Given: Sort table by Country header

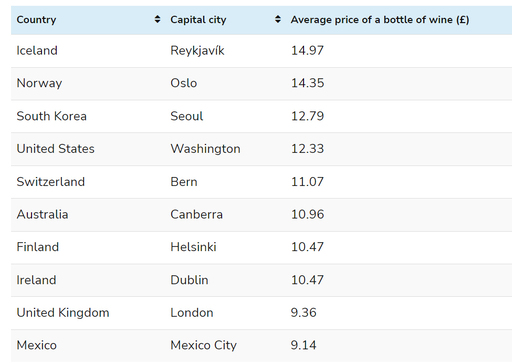Looking at the screenshot, I should click(36, 20).
